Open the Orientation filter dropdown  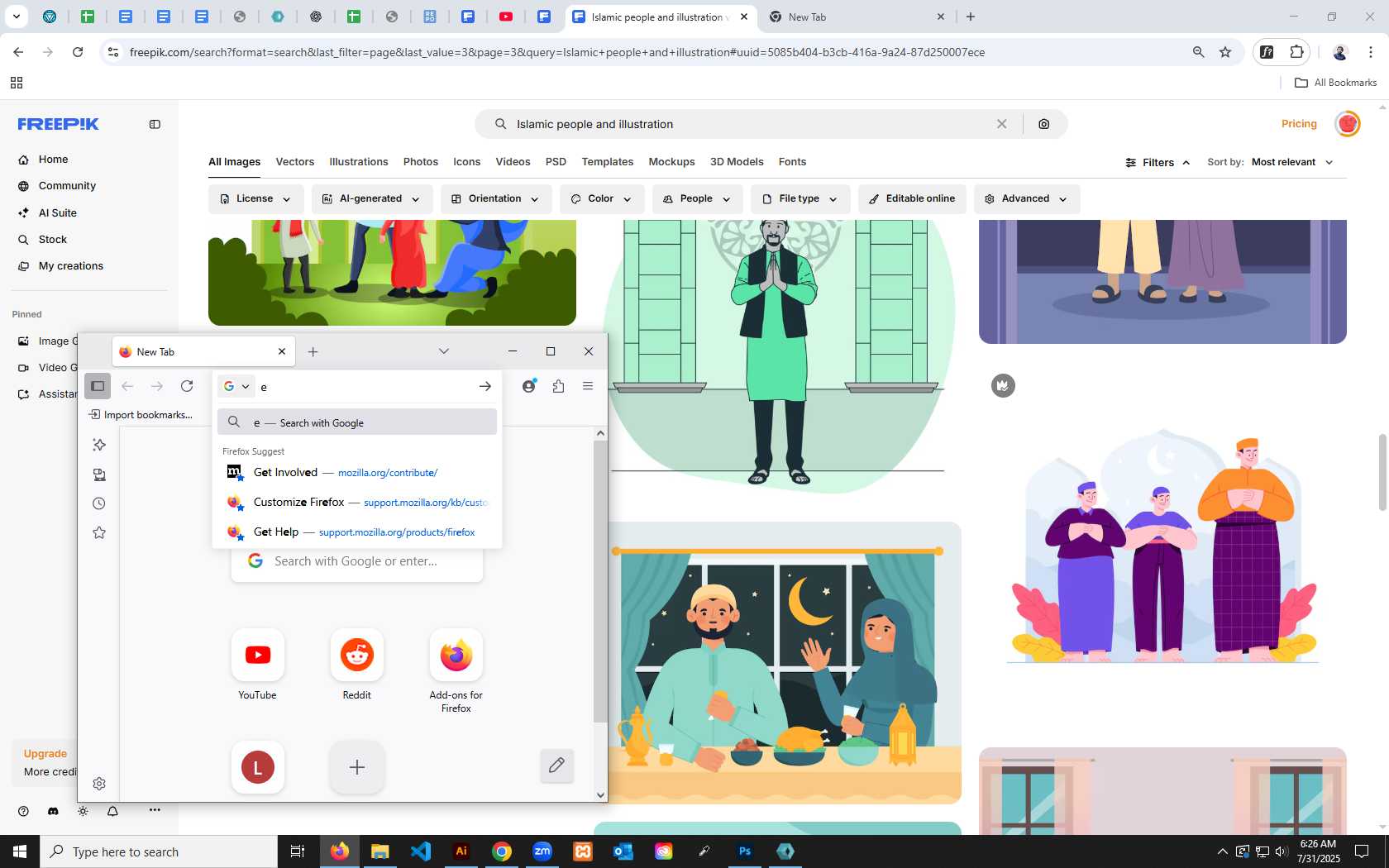click(496, 199)
